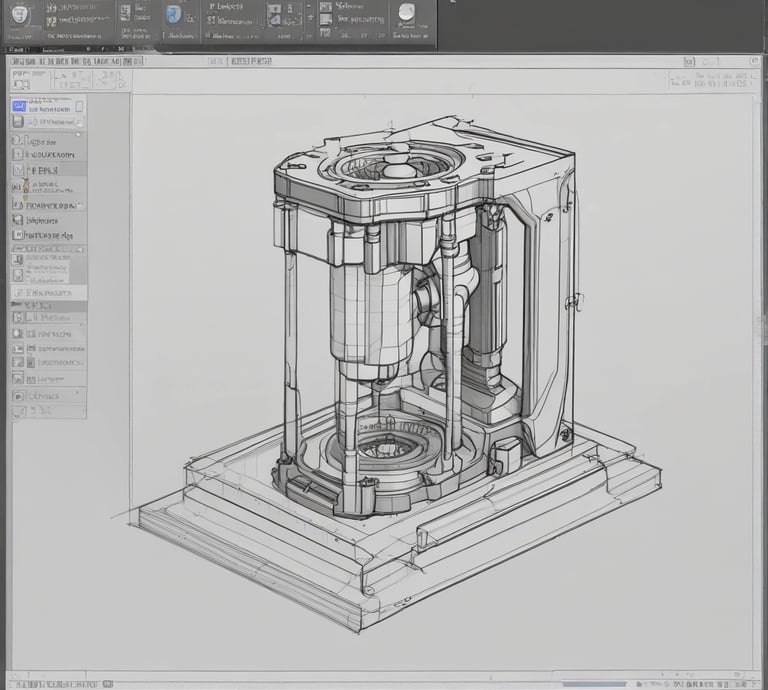This screenshot has width=768, height=690.
Task: Click the white sphere icon at the ribbon's right end
Action: [x=406, y=14]
